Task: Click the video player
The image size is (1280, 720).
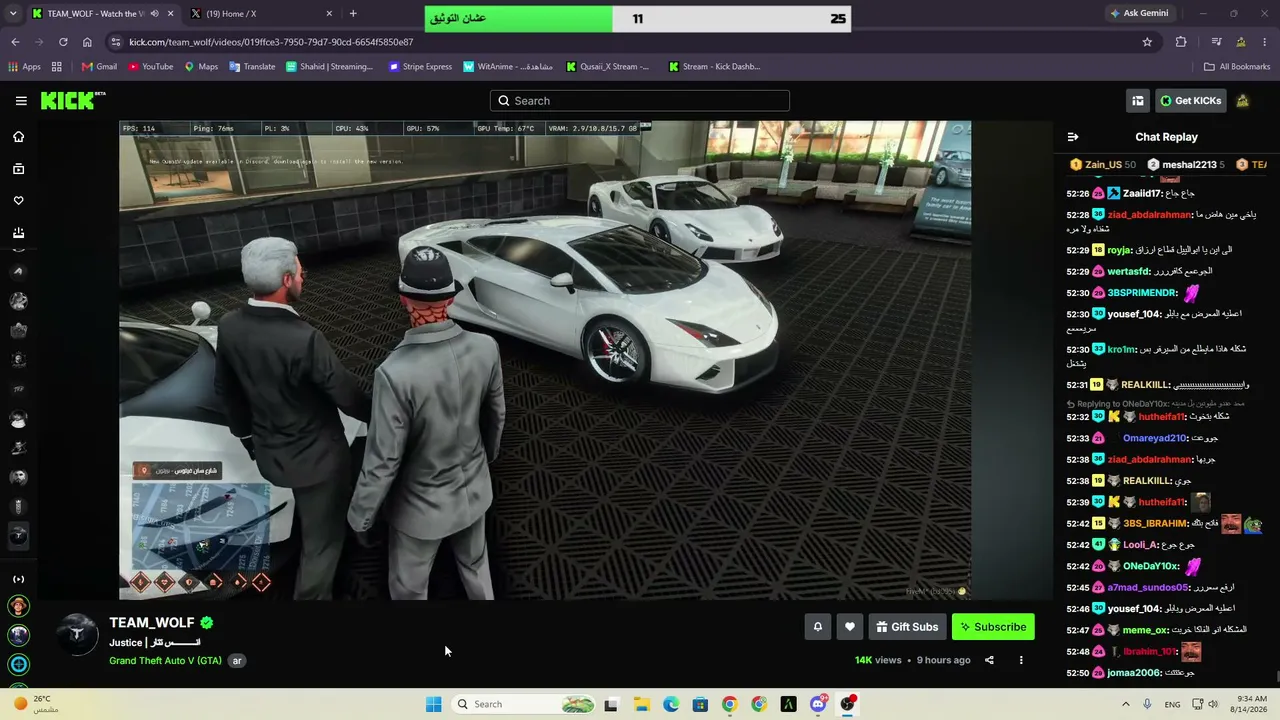Action: 545,360
